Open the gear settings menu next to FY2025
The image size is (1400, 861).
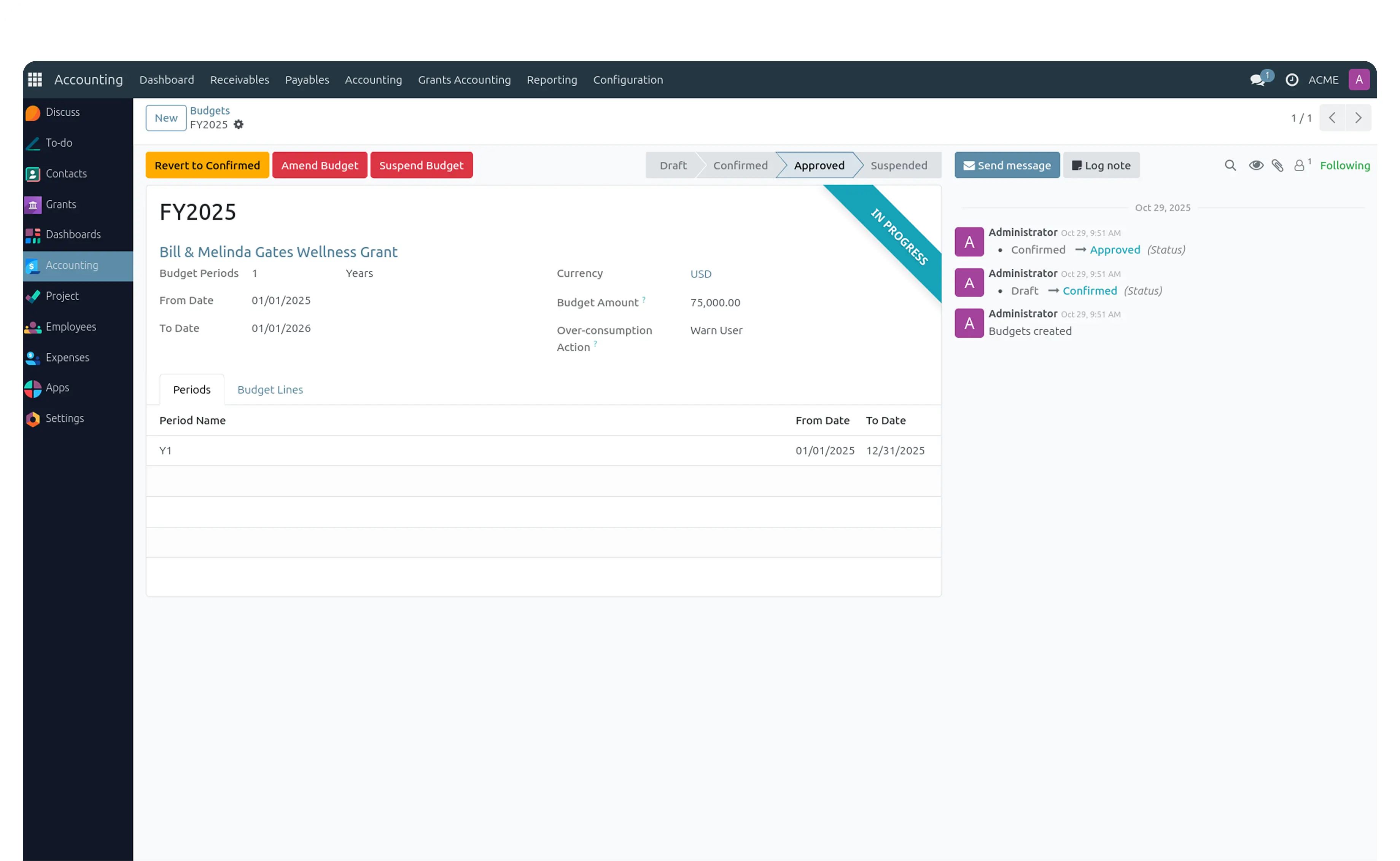[239, 124]
